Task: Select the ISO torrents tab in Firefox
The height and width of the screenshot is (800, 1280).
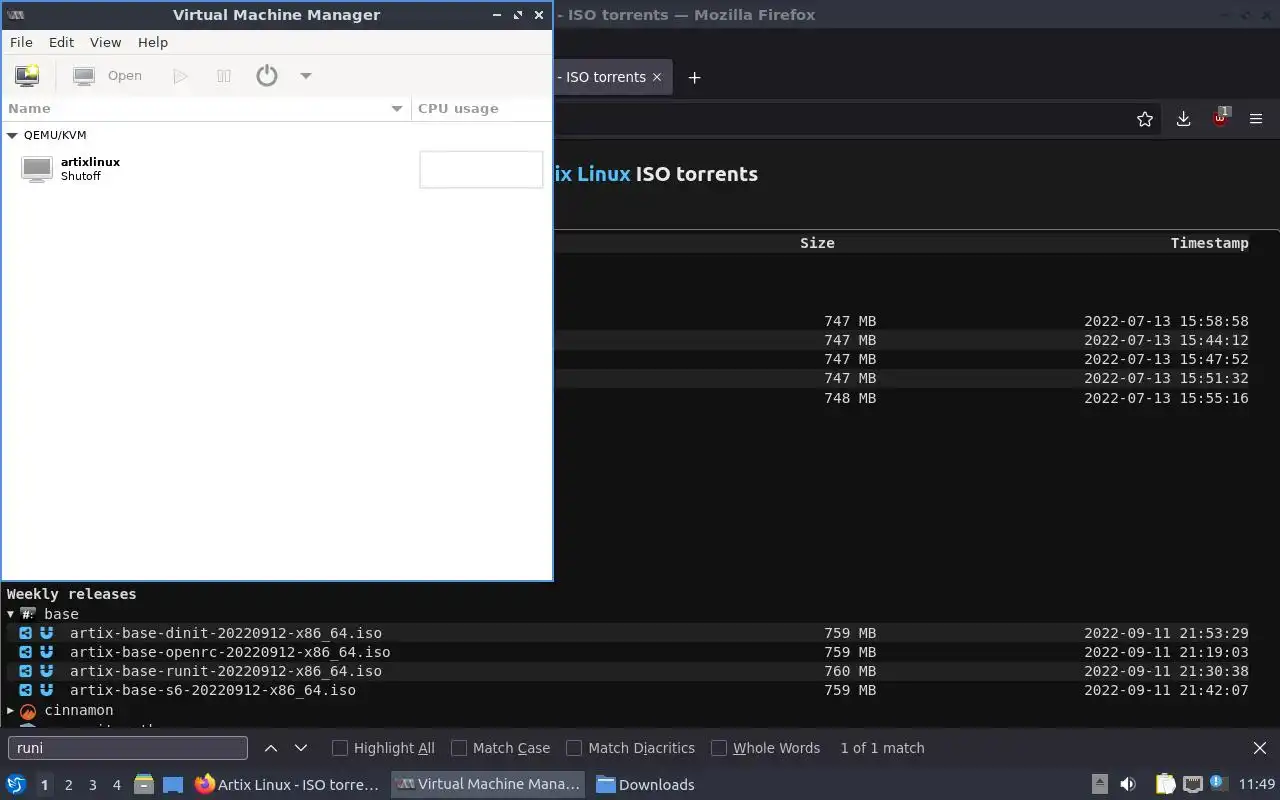Action: [x=611, y=77]
